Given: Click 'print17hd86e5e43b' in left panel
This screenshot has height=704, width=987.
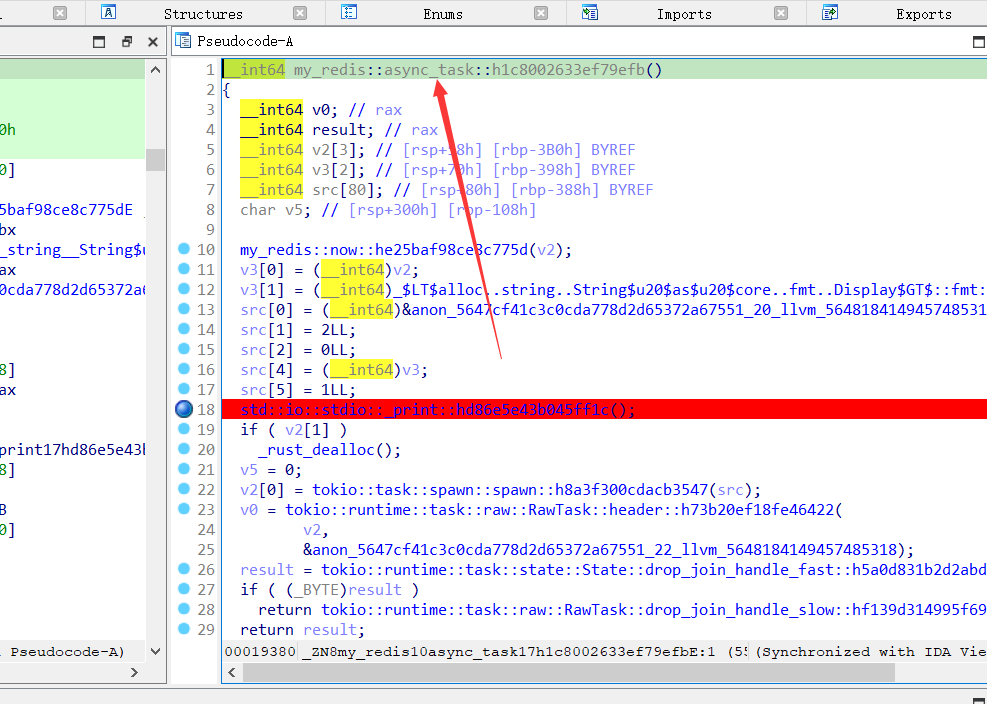Looking at the screenshot, I should [73, 450].
